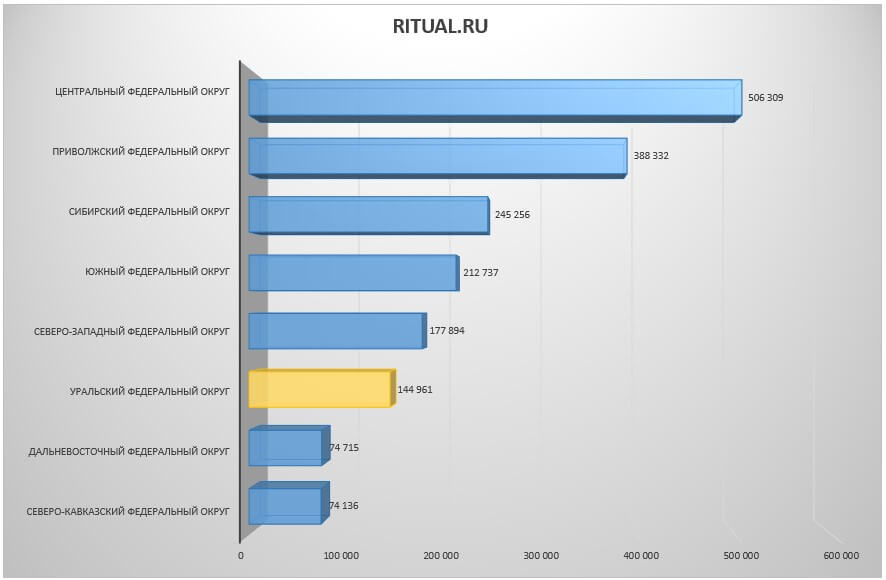Click the 0 axis tick value
Image resolution: width=886 pixels, height=580 pixels.
pyautogui.click(x=241, y=556)
